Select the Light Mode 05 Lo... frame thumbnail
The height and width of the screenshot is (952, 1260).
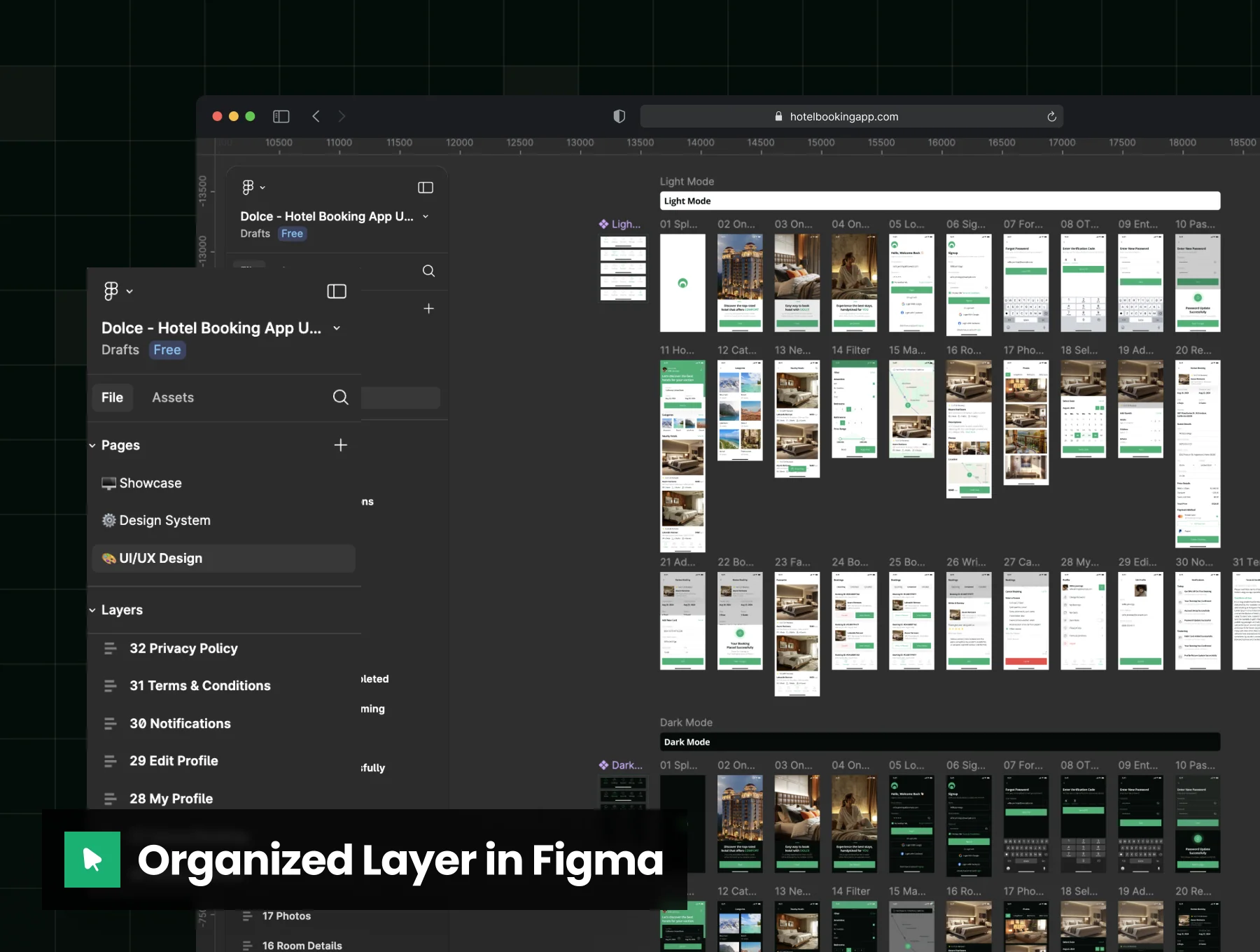point(911,283)
